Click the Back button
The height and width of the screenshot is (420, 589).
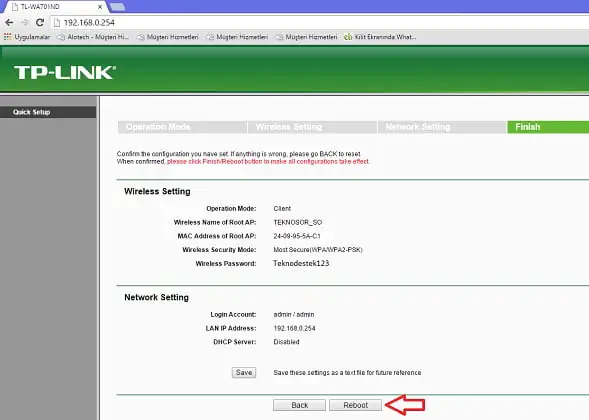click(x=299, y=405)
